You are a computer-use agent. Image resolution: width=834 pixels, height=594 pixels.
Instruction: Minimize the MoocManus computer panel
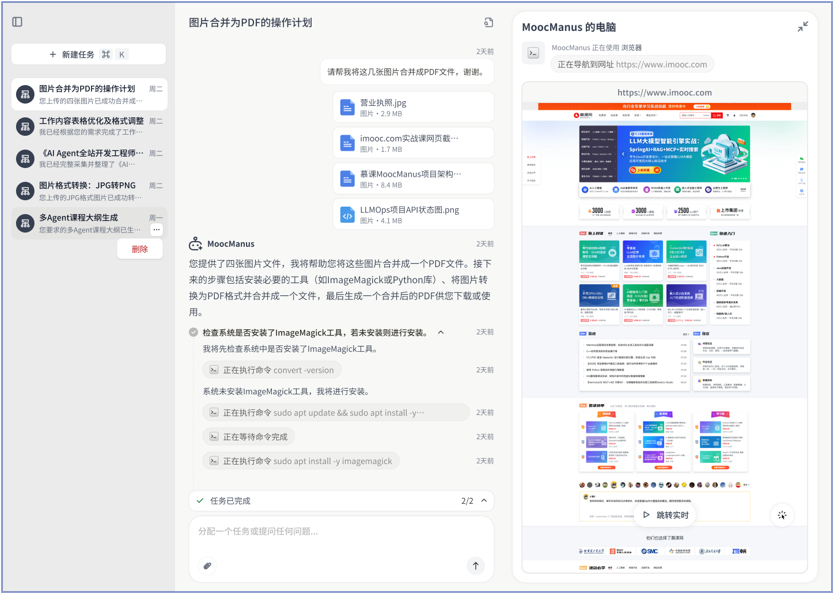coord(802,27)
